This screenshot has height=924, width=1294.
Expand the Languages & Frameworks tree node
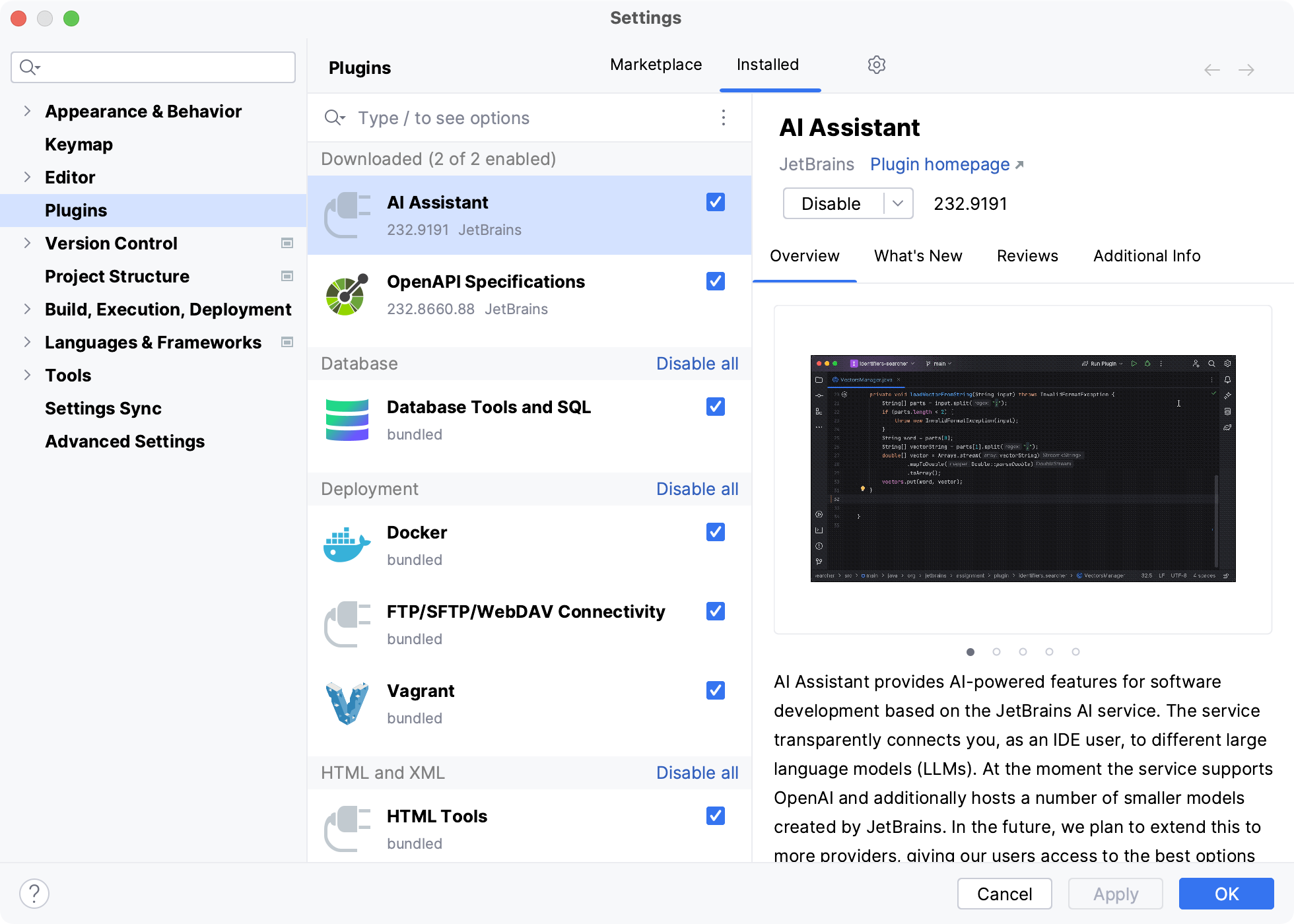[27, 342]
